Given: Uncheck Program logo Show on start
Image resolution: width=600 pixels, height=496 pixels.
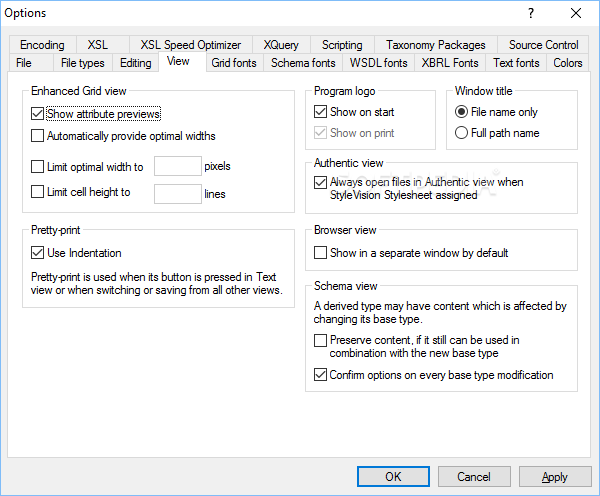Looking at the screenshot, I should (x=320, y=112).
